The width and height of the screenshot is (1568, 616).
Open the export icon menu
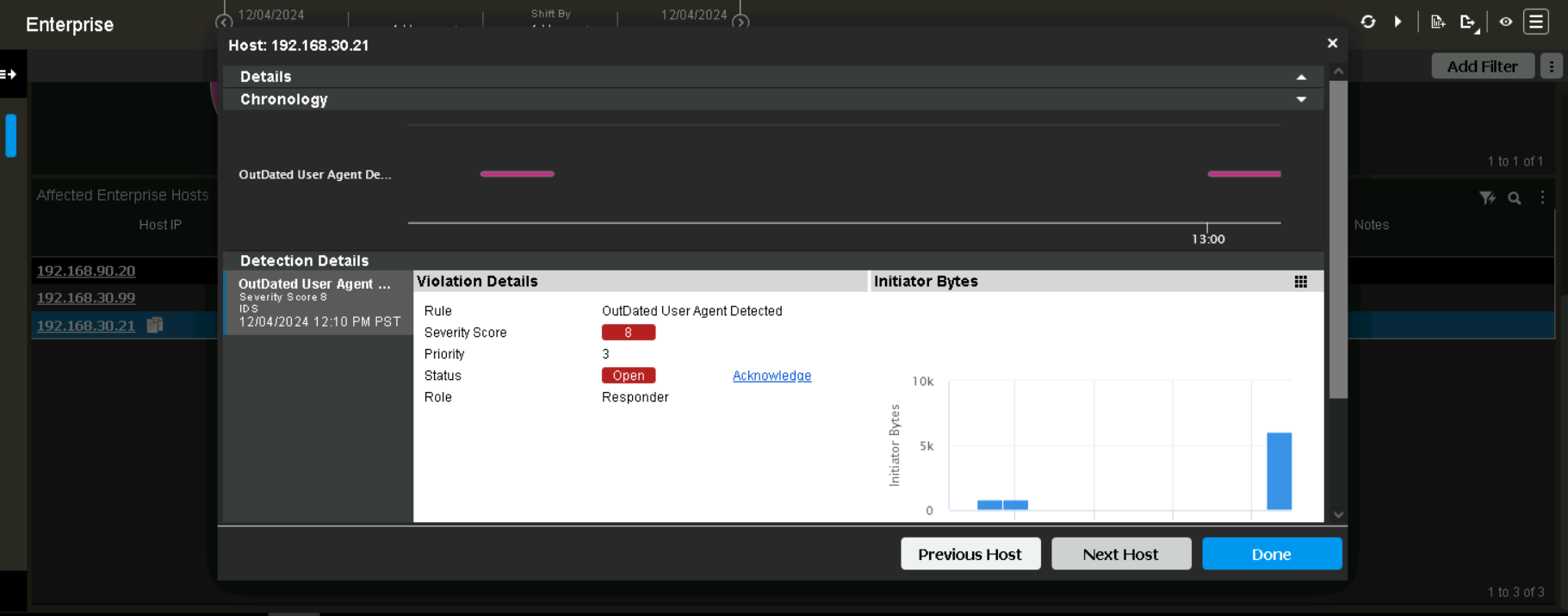pyautogui.click(x=1468, y=22)
